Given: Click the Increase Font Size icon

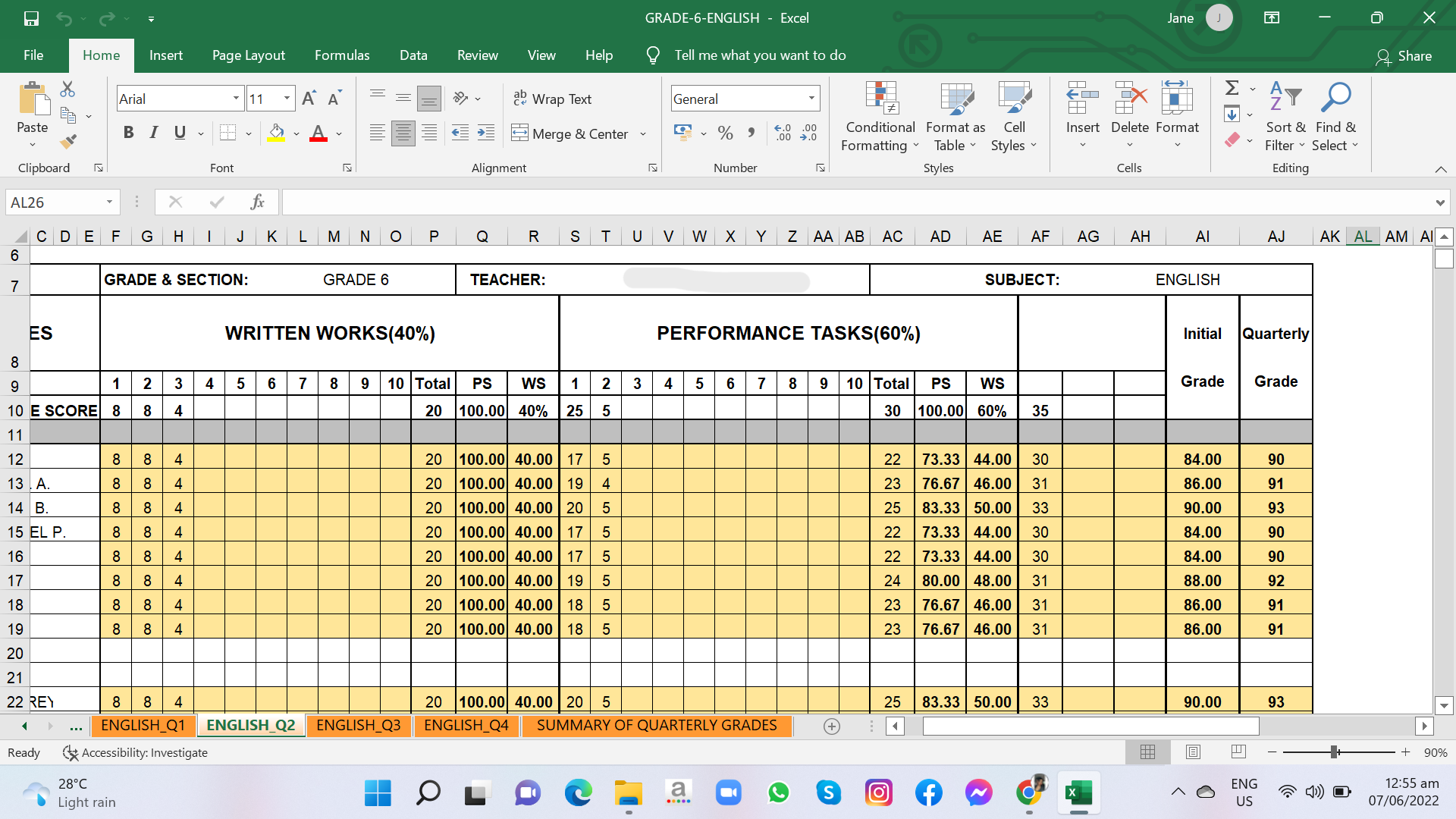Looking at the screenshot, I should click(309, 99).
